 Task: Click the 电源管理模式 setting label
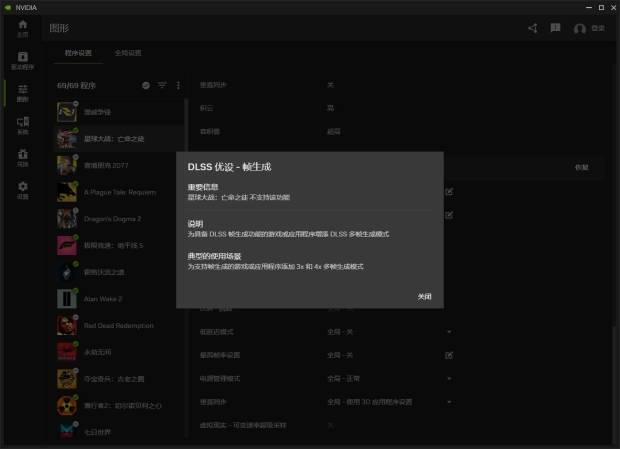220,379
